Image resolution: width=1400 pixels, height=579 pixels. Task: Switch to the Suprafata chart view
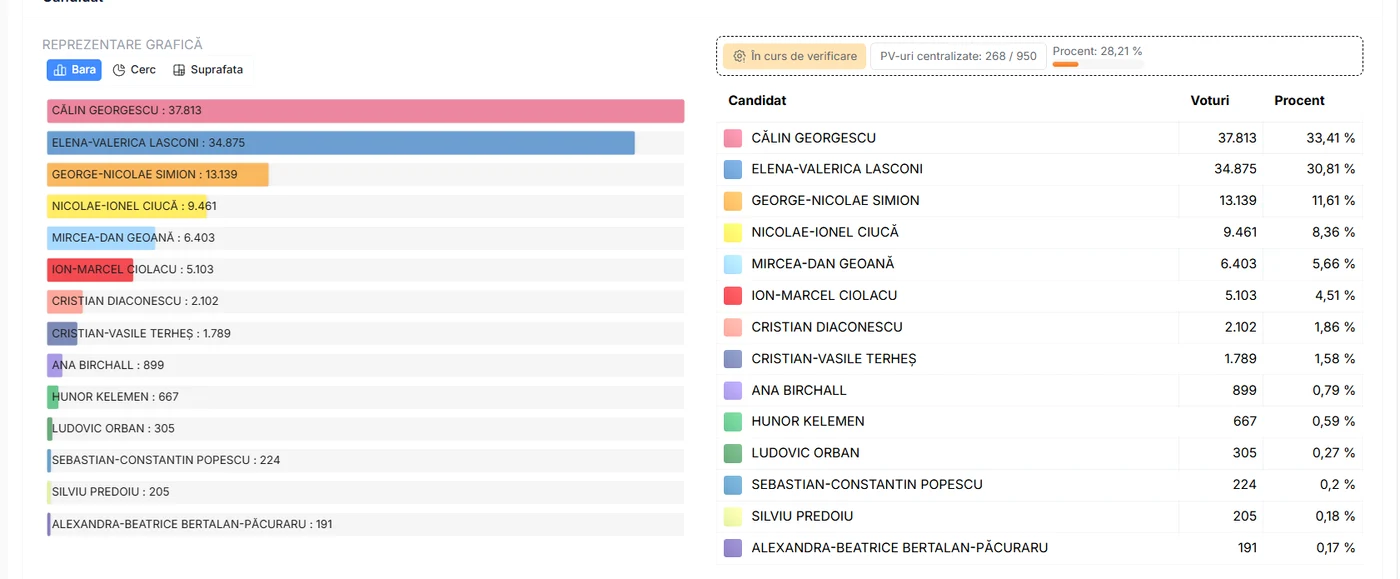(208, 70)
